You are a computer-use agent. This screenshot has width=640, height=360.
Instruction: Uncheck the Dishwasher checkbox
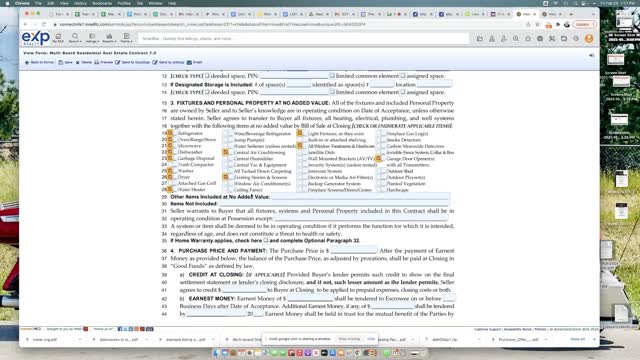point(170,152)
